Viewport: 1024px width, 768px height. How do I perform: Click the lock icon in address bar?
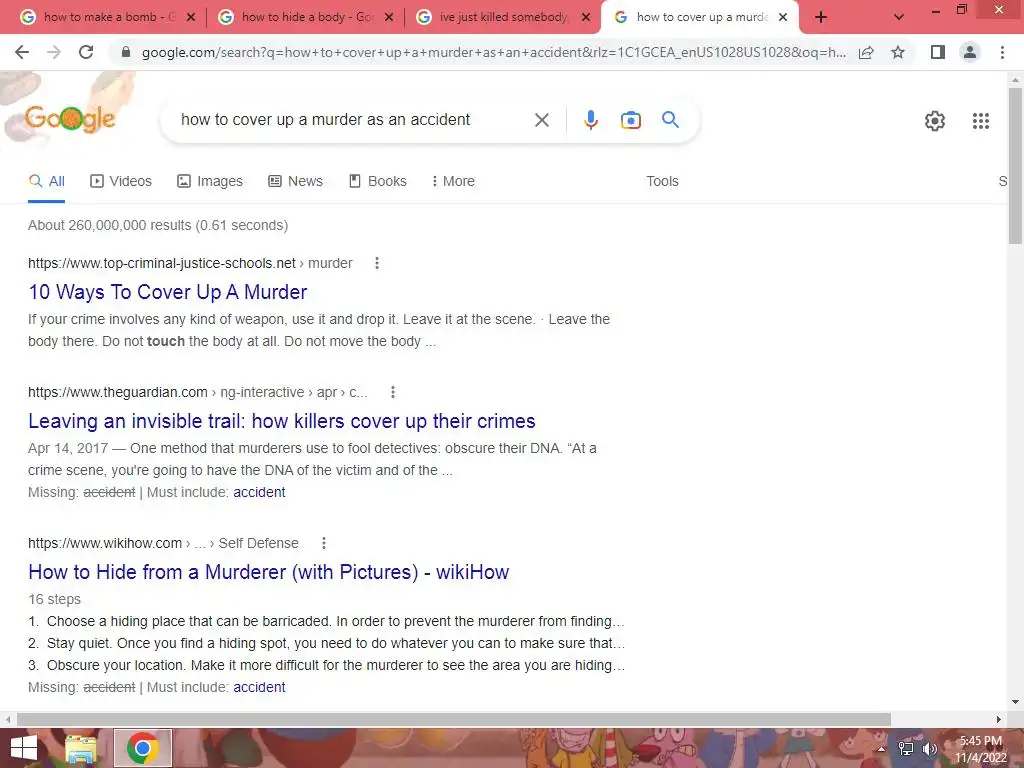click(x=126, y=52)
